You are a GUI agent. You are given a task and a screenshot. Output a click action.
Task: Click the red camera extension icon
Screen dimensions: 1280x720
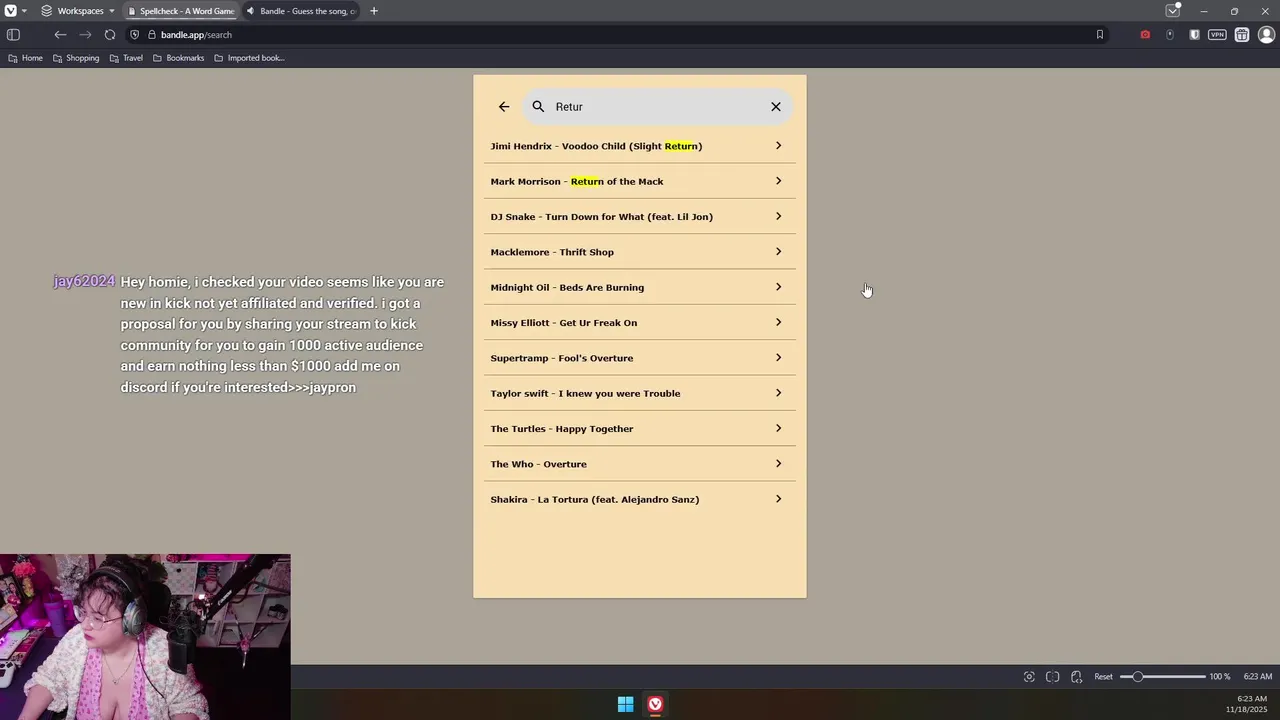point(1145,35)
